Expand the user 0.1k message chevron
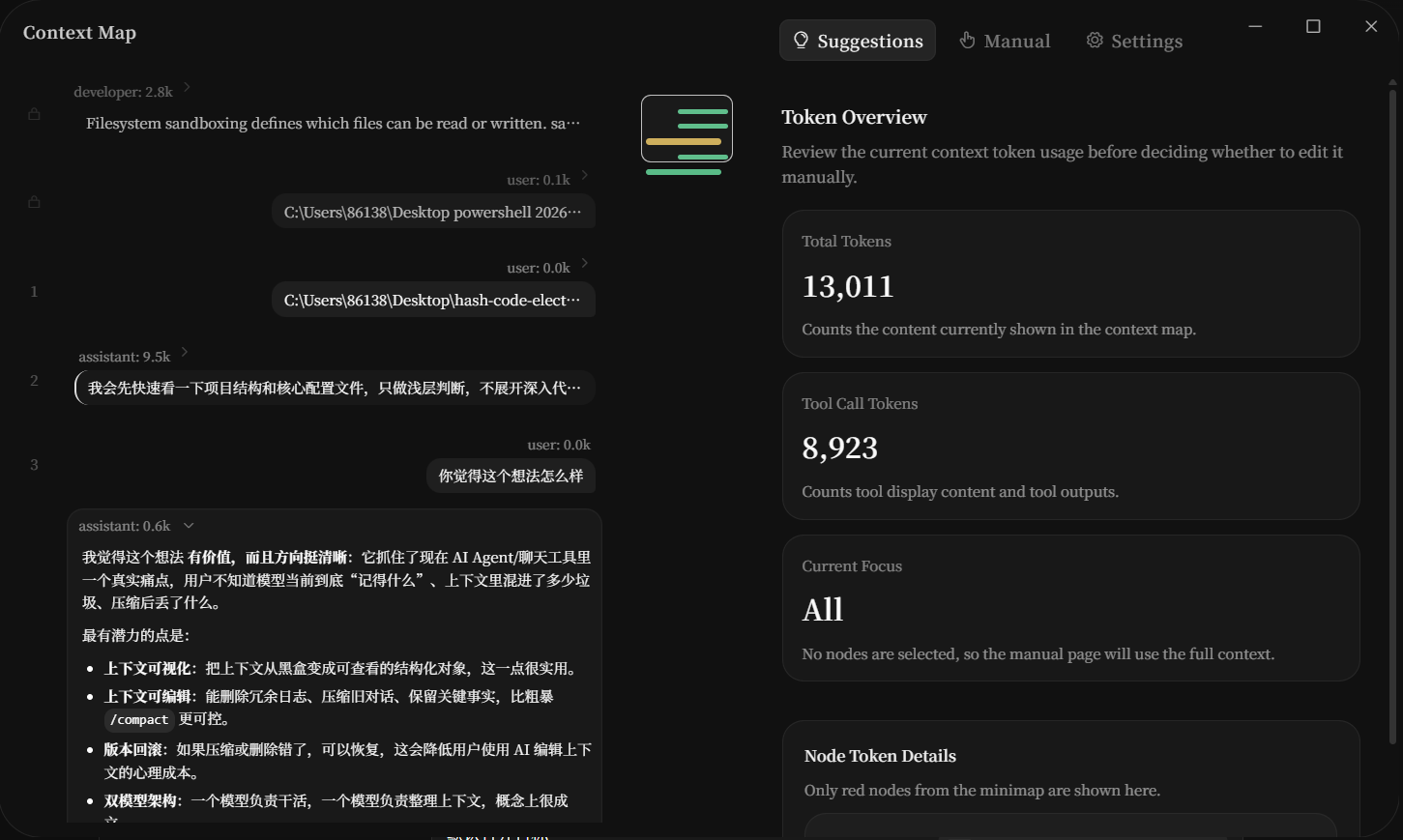This screenshot has width=1403, height=840. pos(584,175)
